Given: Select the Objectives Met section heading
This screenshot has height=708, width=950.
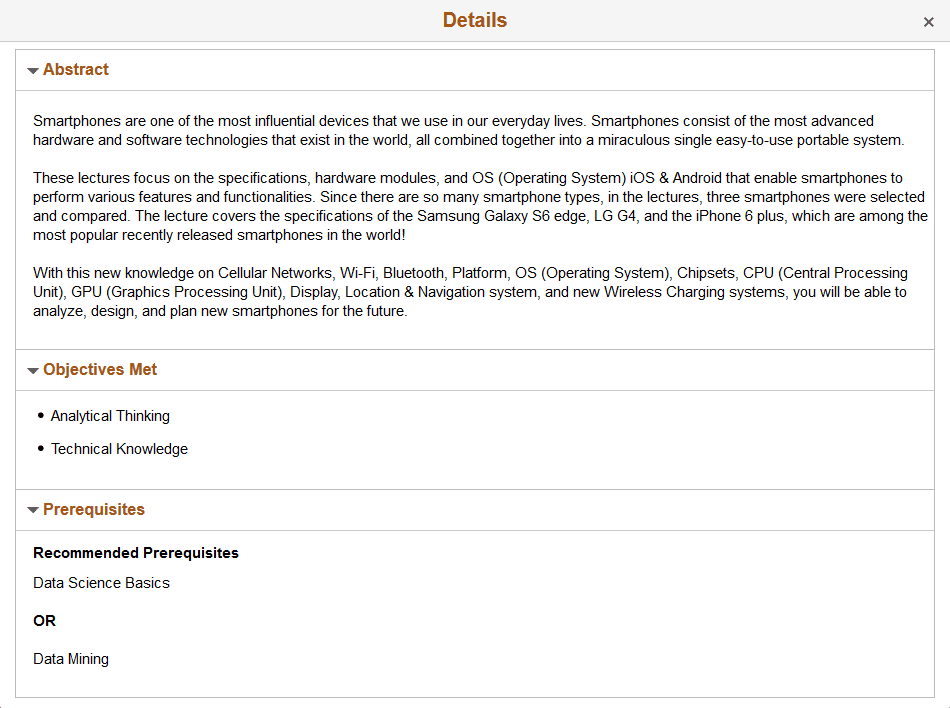Looking at the screenshot, I should point(100,370).
